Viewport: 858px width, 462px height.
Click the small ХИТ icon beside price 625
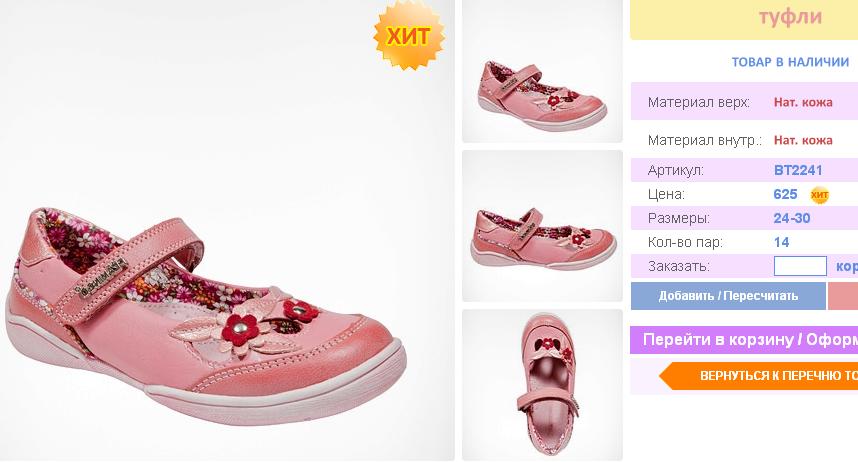pos(819,195)
